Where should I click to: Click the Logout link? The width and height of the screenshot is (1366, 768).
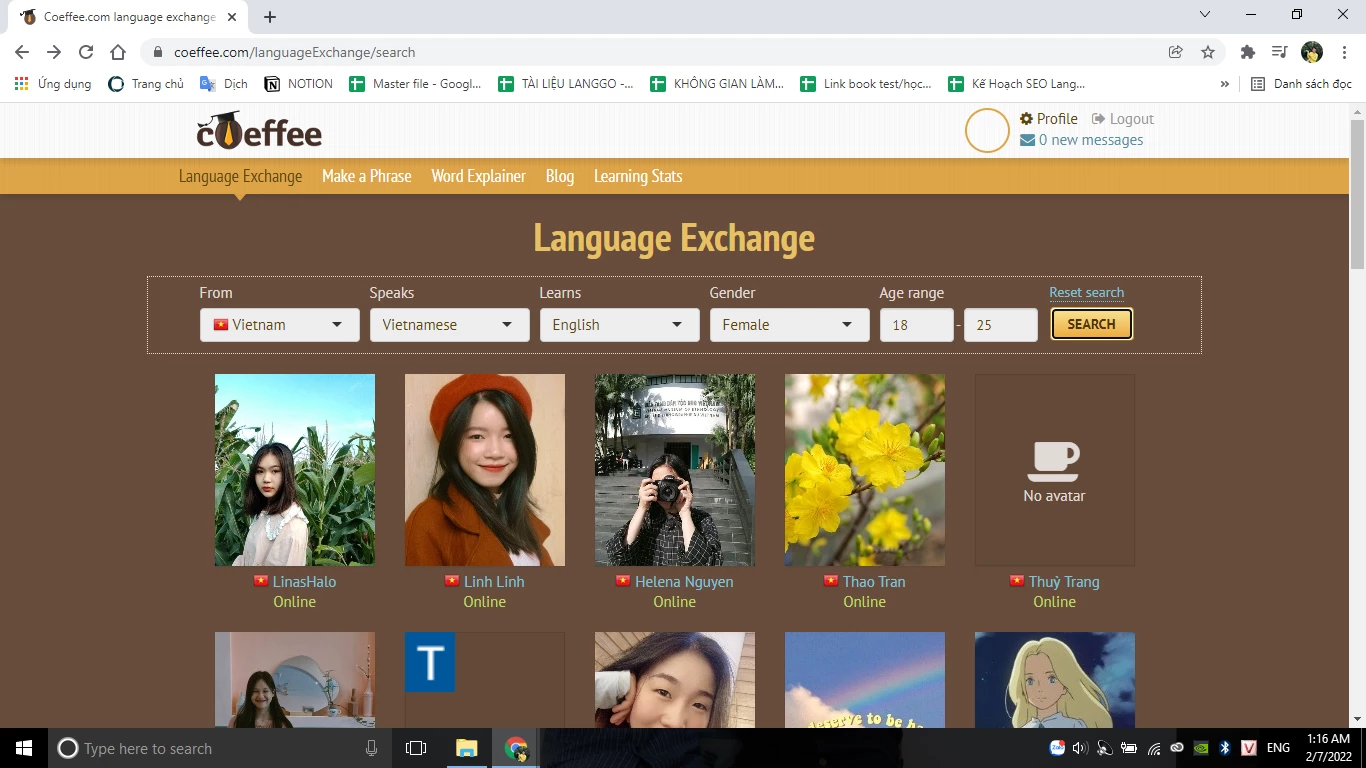[1132, 119]
